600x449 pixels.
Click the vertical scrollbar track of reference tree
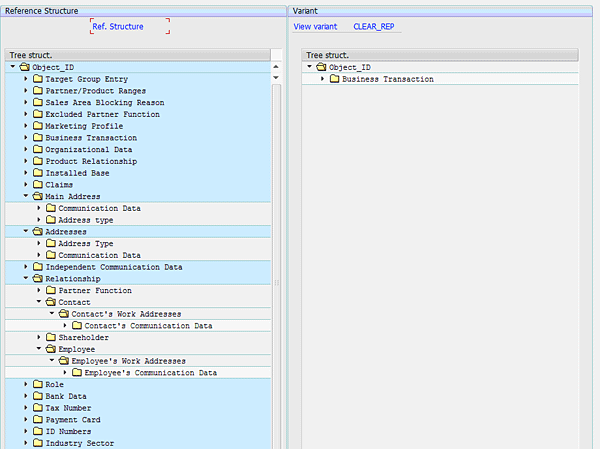[276, 268]
